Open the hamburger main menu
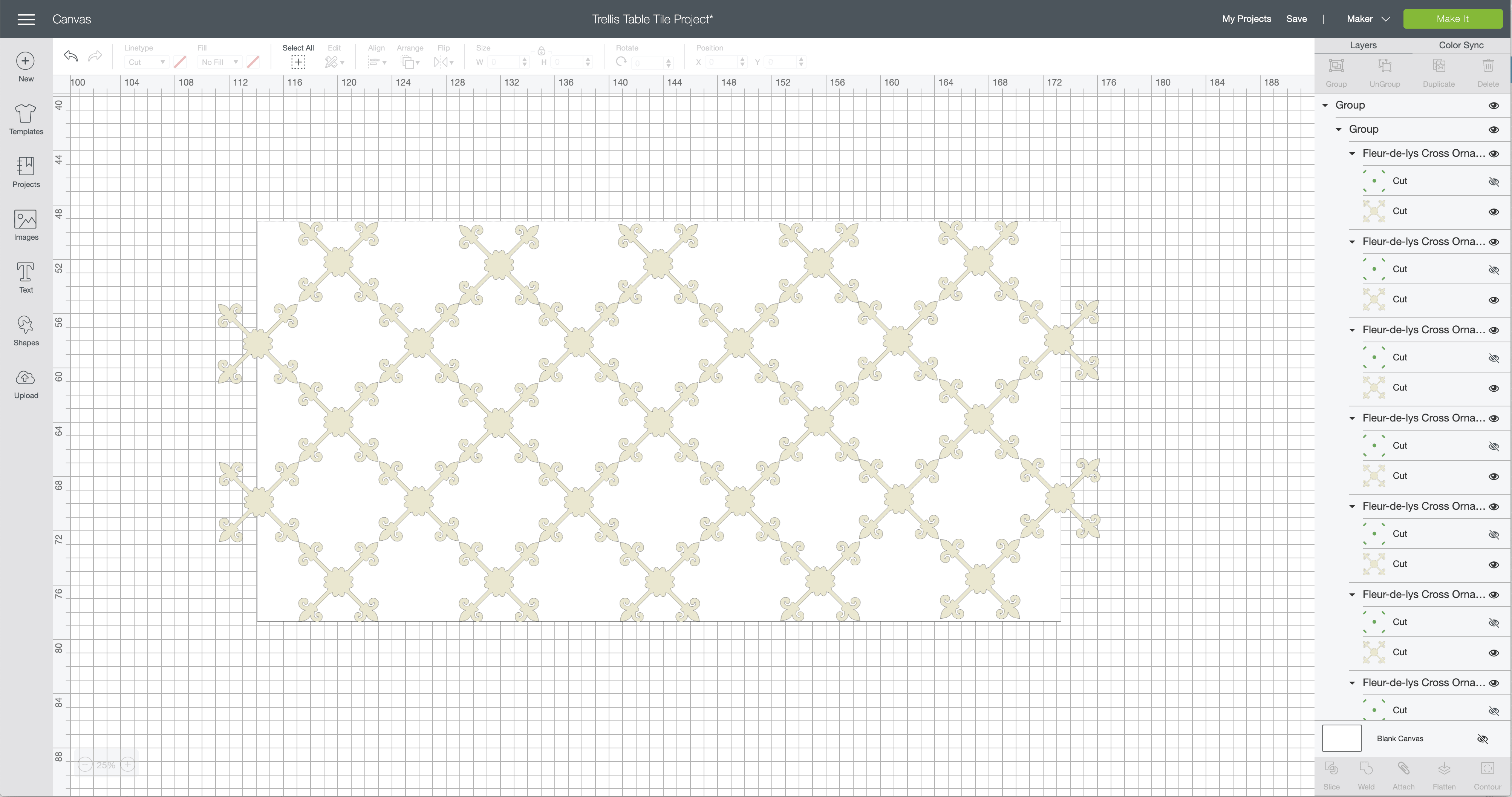The width and height of the screenshot is (1512, 797). click(26, 19)
